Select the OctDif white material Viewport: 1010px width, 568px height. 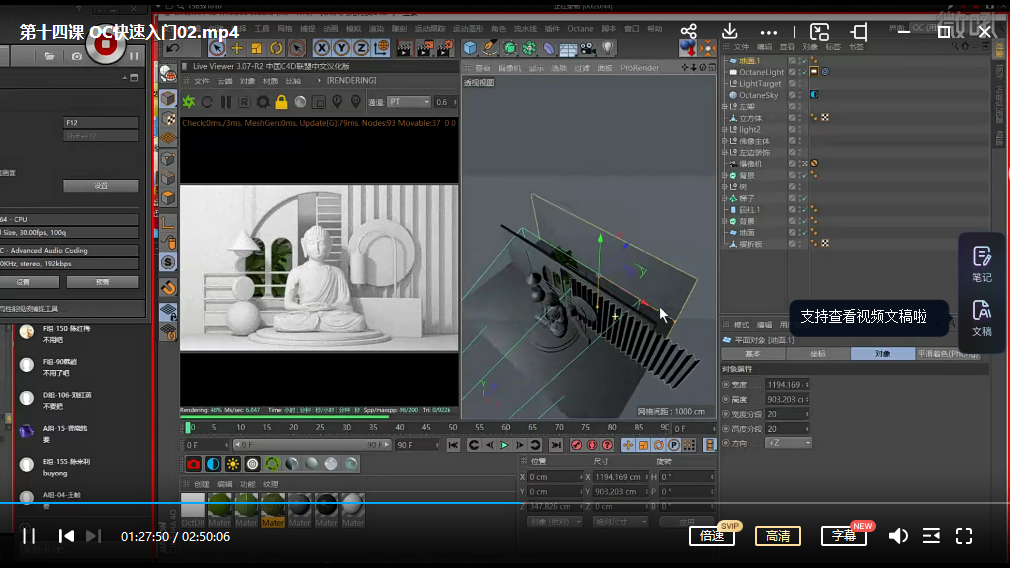tap(193, 510)
